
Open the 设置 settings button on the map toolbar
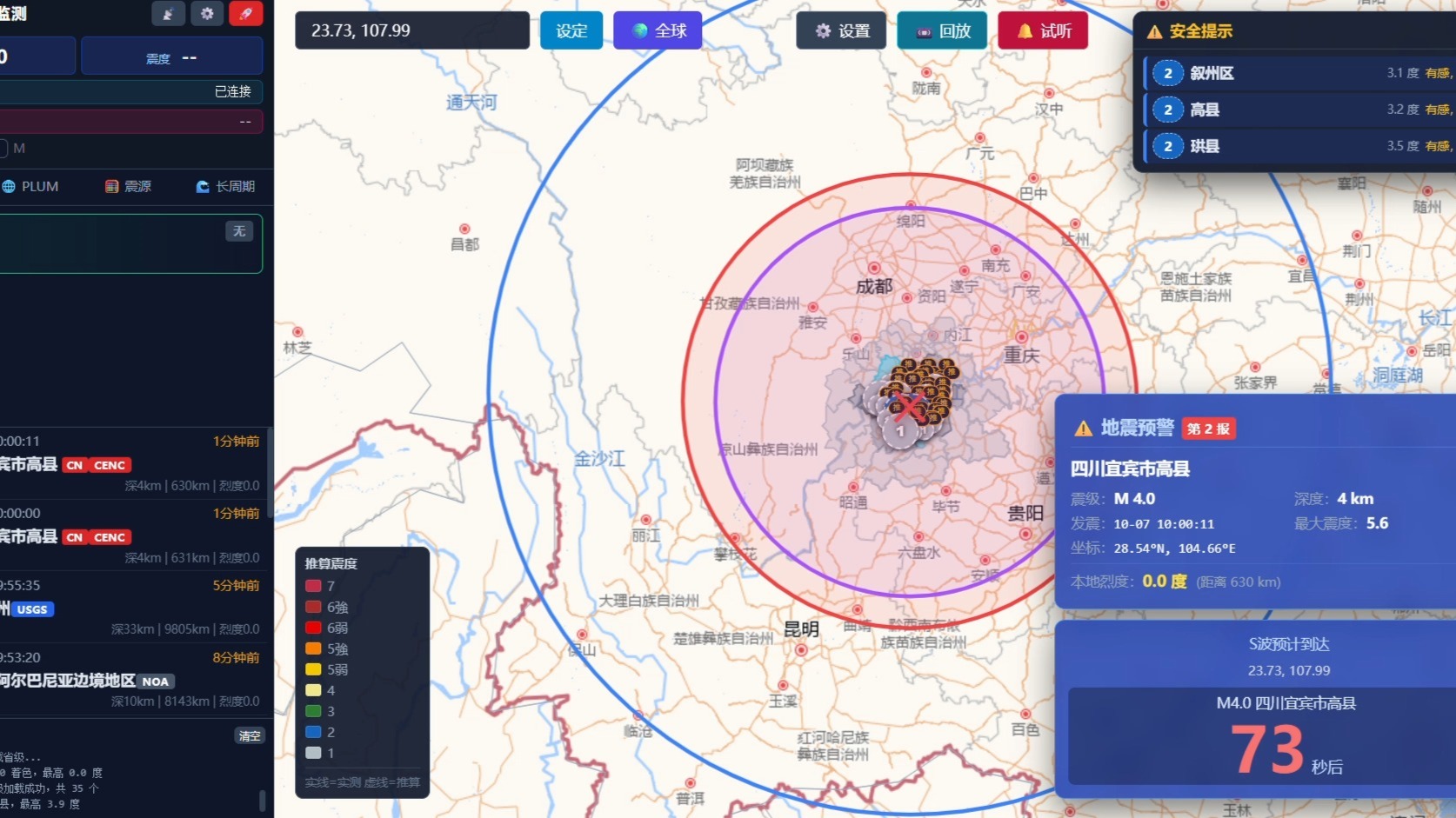click(841, 30)
